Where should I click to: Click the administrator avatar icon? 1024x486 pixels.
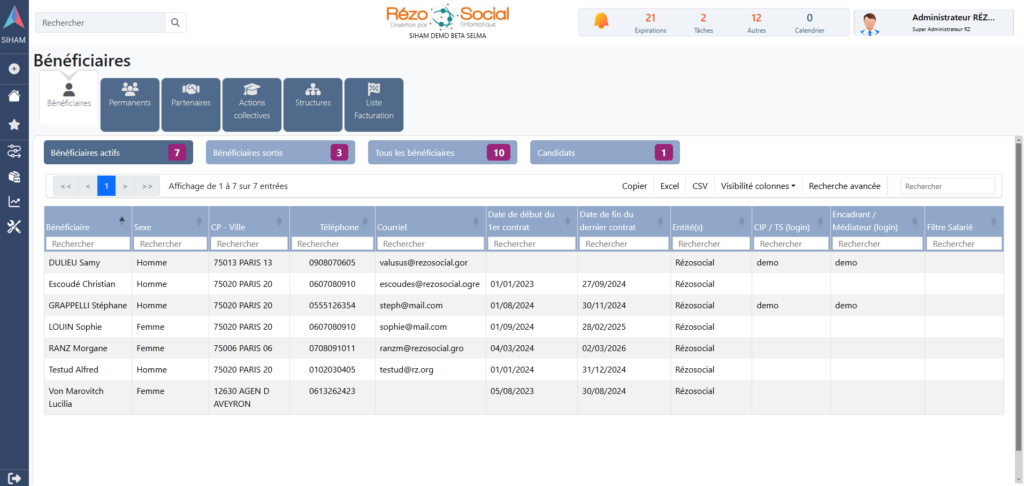[869, 23]
